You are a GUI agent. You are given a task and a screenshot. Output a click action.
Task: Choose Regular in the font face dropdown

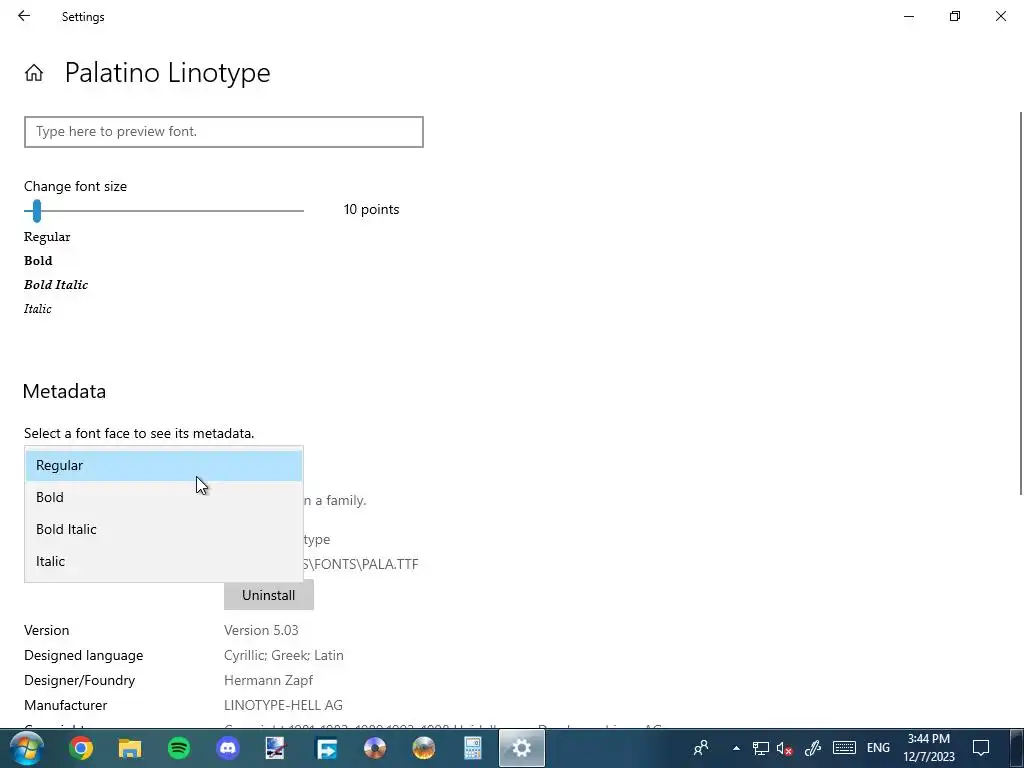(x=163, y=466)
